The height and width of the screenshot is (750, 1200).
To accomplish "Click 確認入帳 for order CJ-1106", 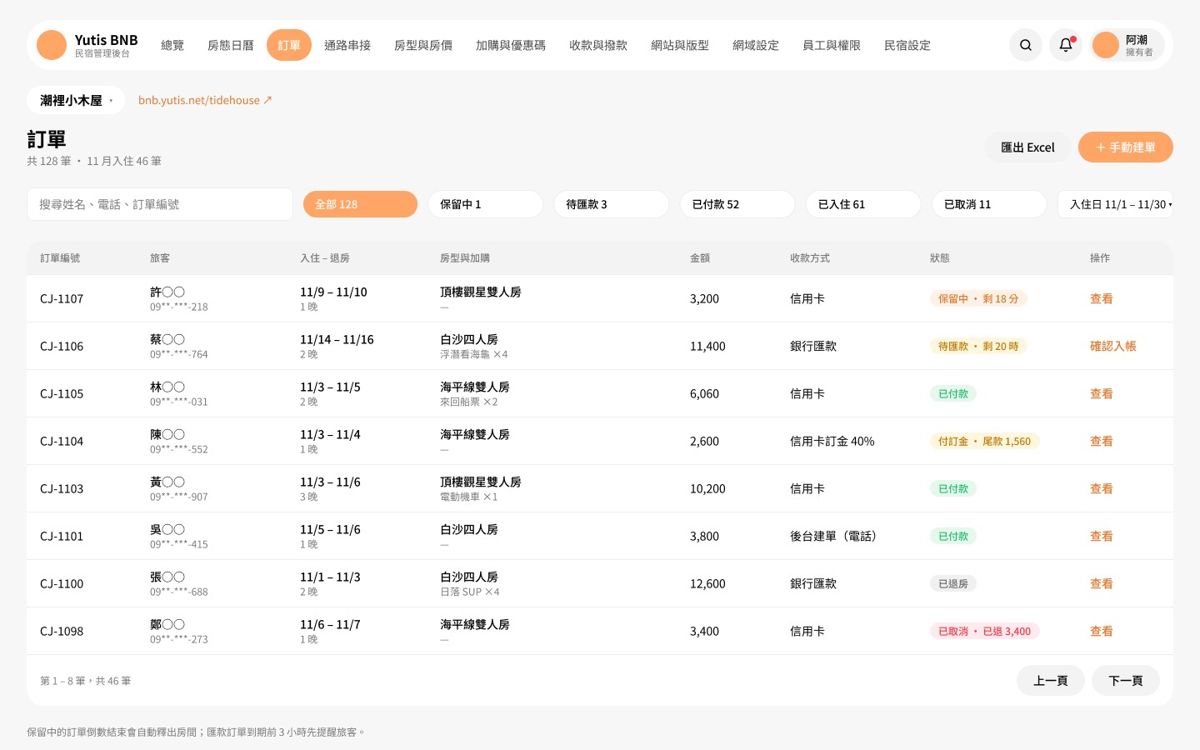I will point(1113,346).
